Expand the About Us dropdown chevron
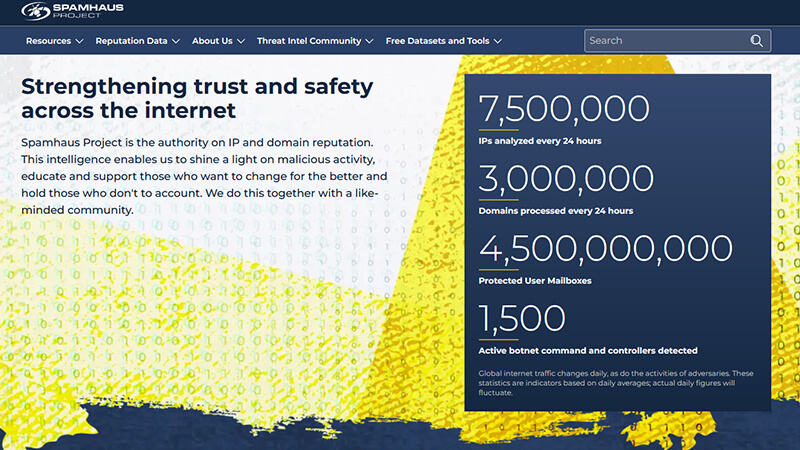The width and height of the screenshot is (800, 450). 241,41
